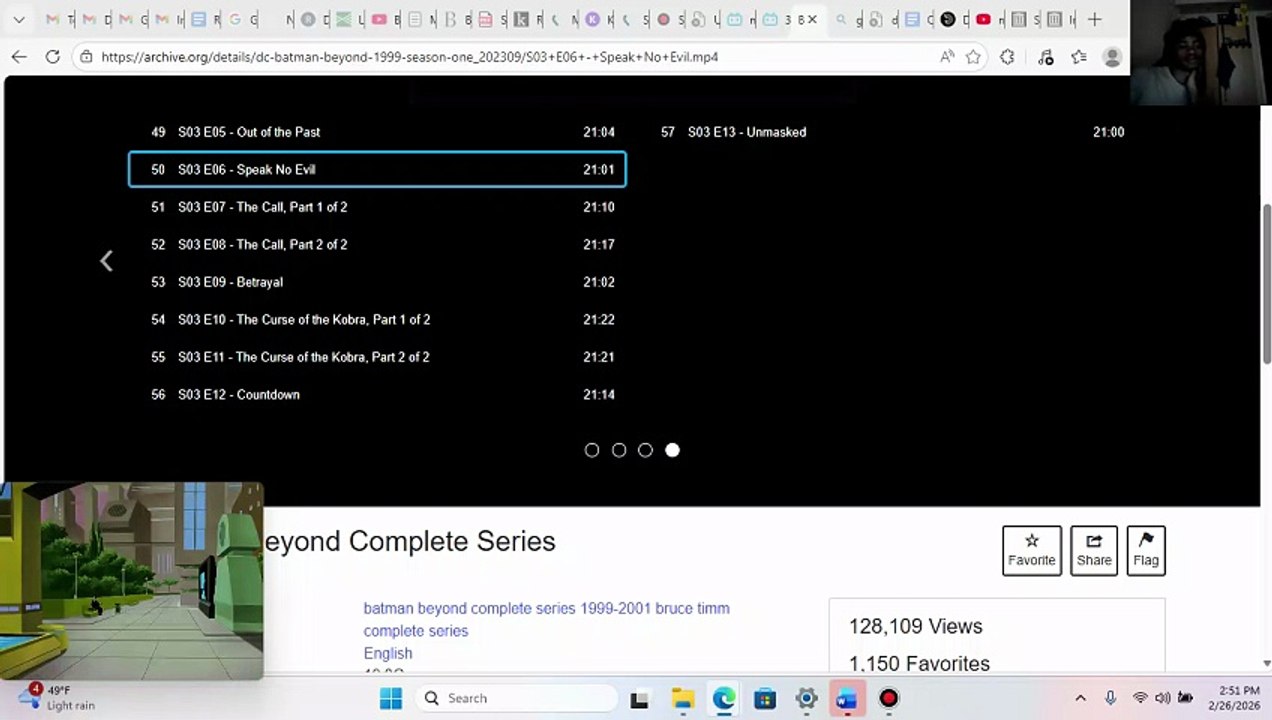Open Task View on the taskbar

(x=639, y=699)
